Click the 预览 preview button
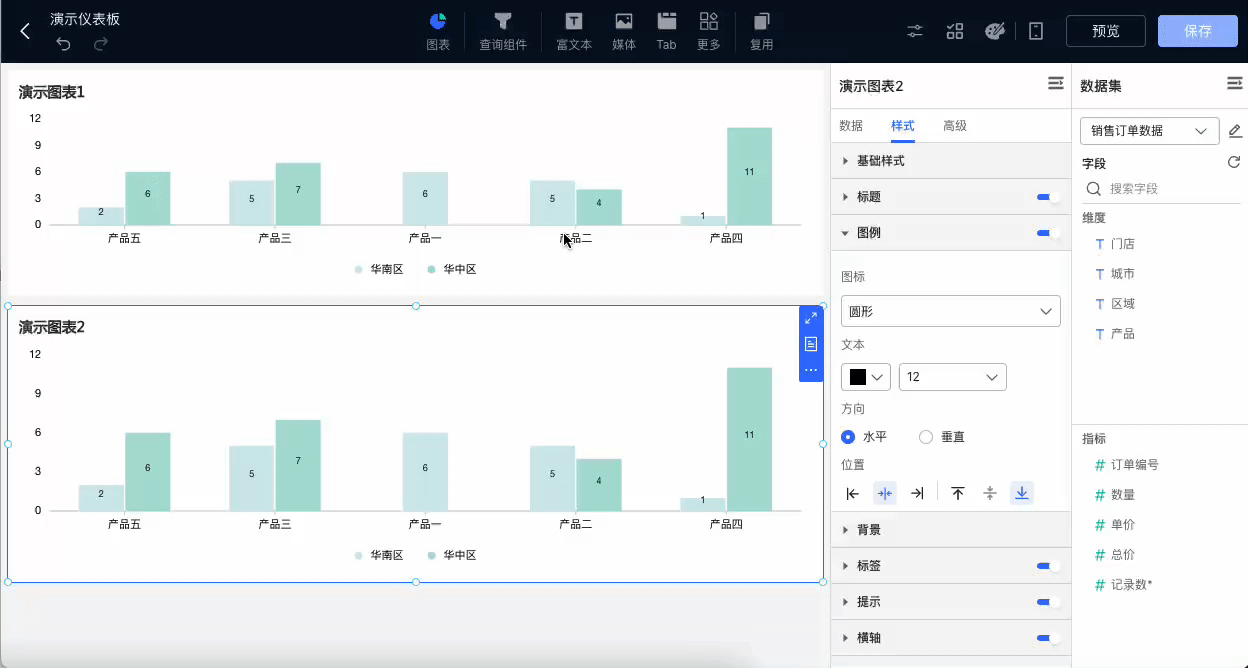Image resolution: width=1248 pixels, height=668 pixels. pyautogui.click(x=1106, y=31)
